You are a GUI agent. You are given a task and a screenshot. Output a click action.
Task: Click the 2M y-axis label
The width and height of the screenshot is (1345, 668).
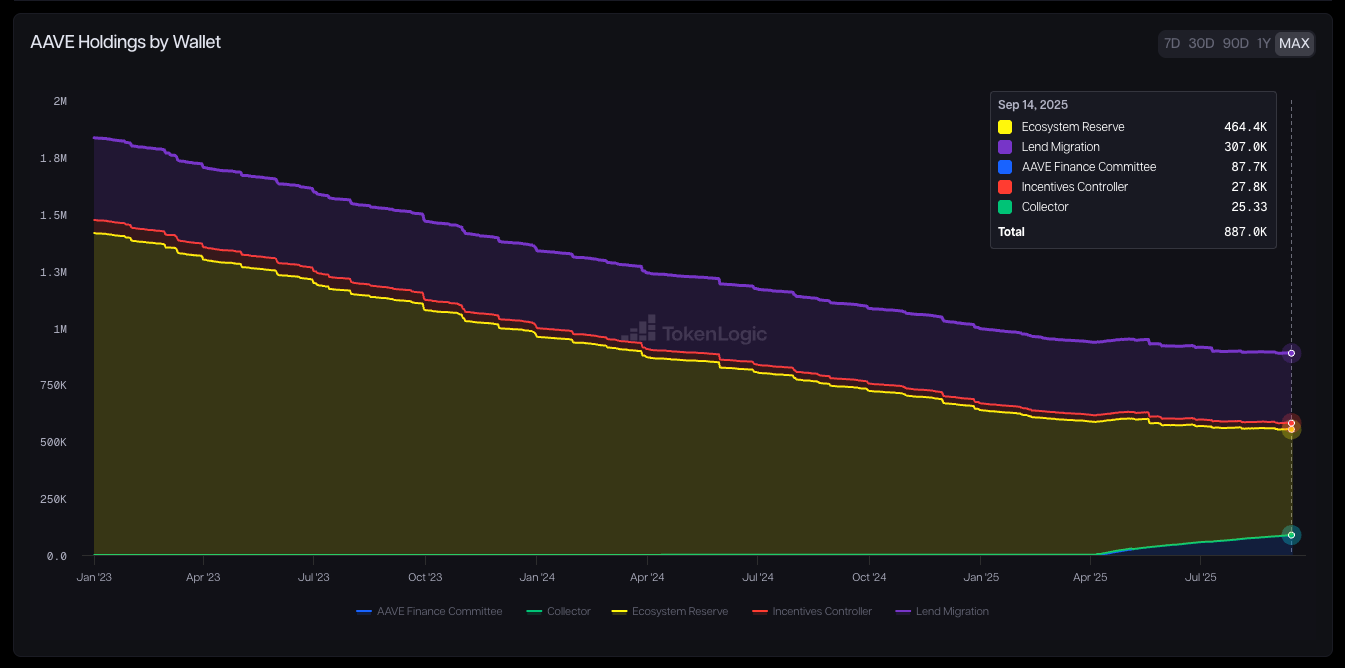pos(60,102)
